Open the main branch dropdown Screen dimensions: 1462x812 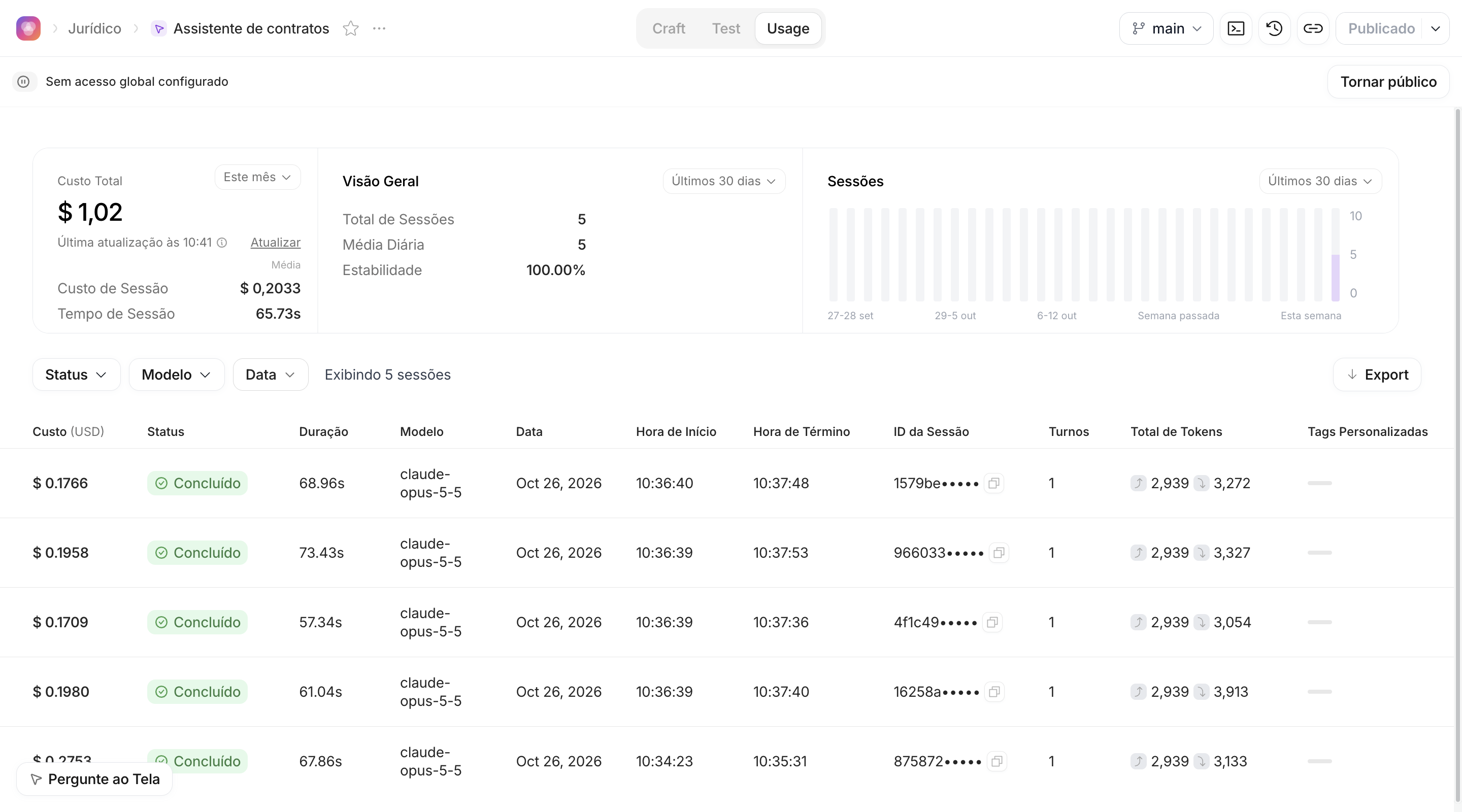tap(1167, 28)
